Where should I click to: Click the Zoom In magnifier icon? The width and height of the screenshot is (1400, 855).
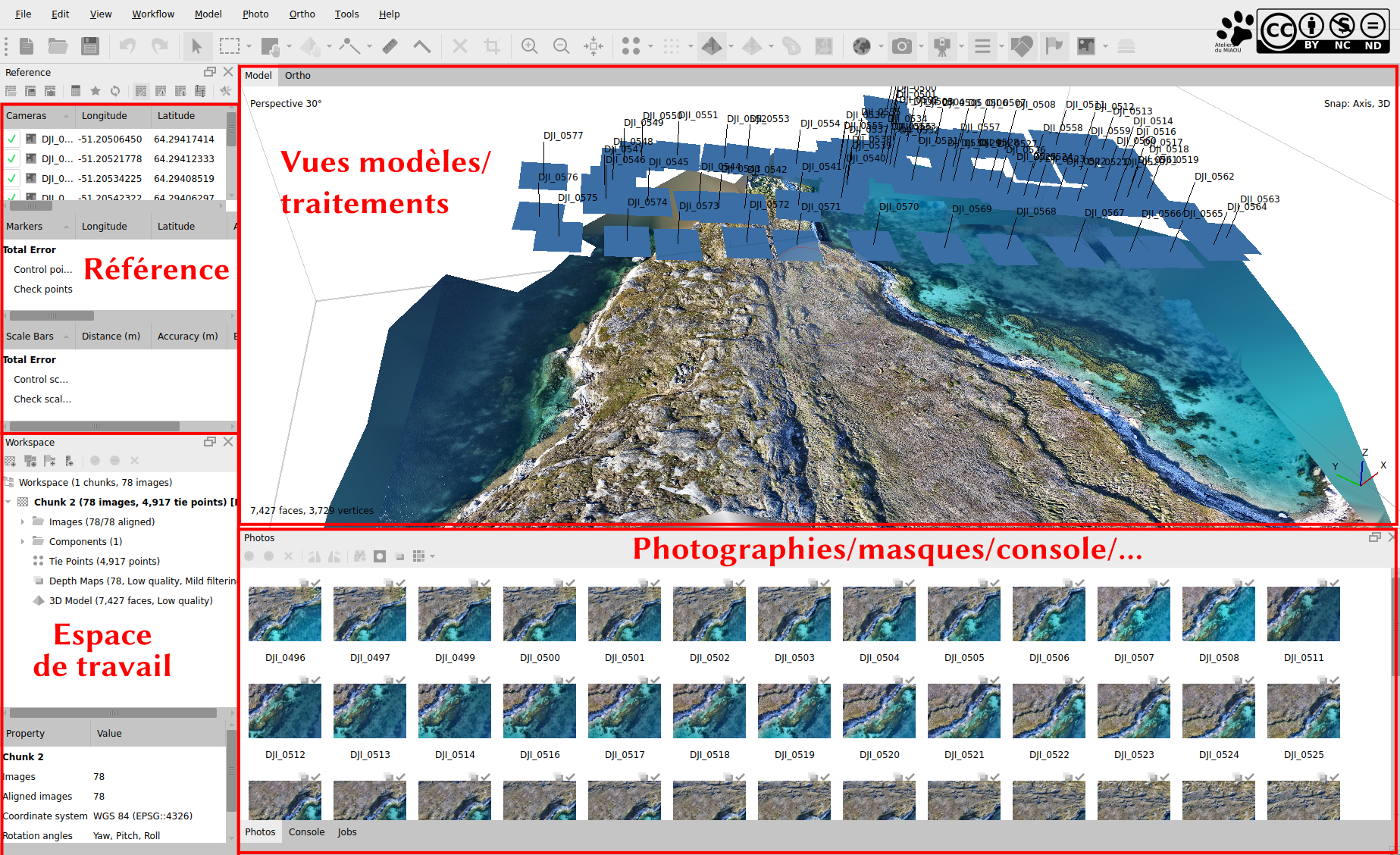[x=529, y=46]
